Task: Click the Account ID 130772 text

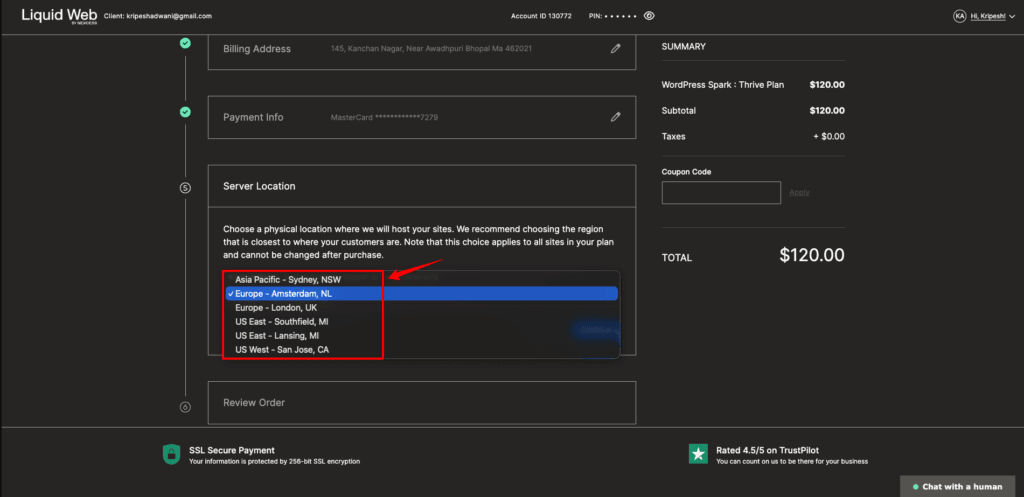Action: [541, 16]
